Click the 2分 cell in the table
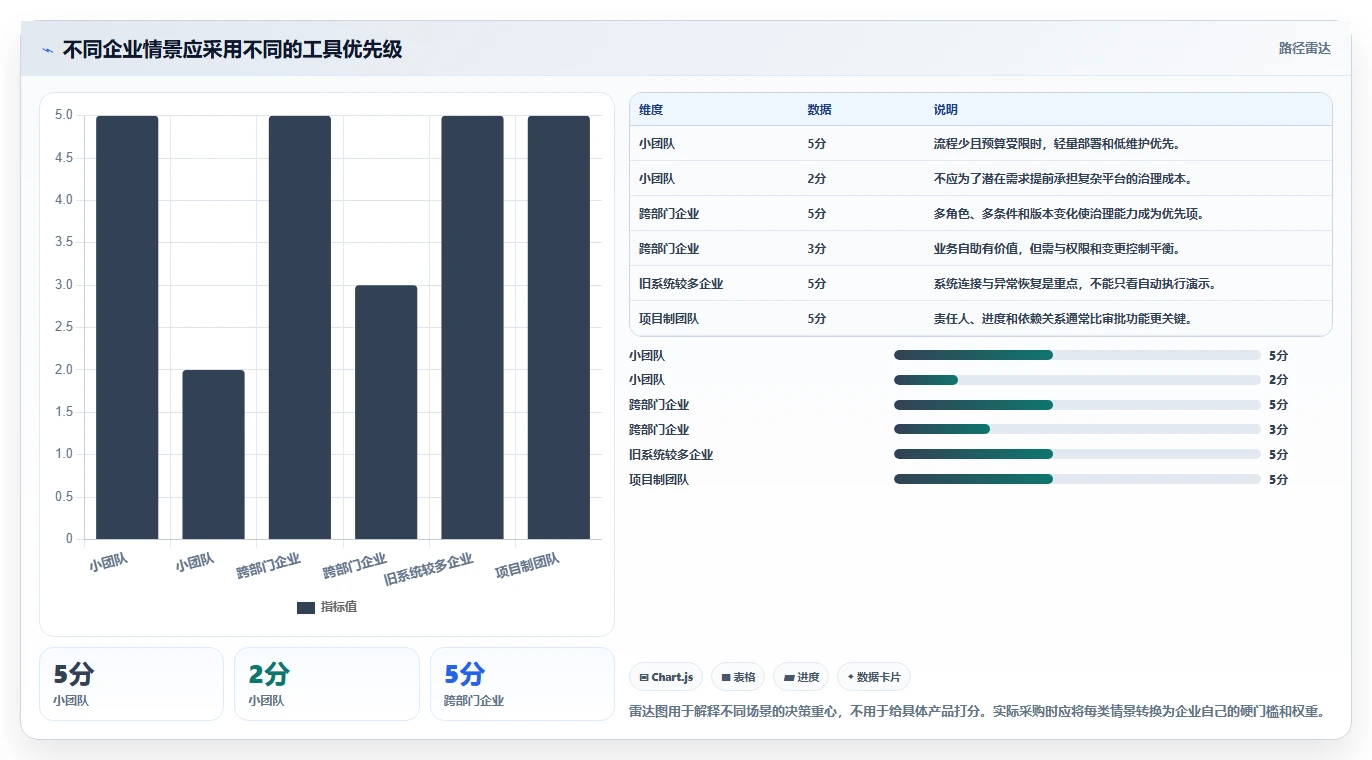Screen dimensions: 1372x760 [817, 179]
